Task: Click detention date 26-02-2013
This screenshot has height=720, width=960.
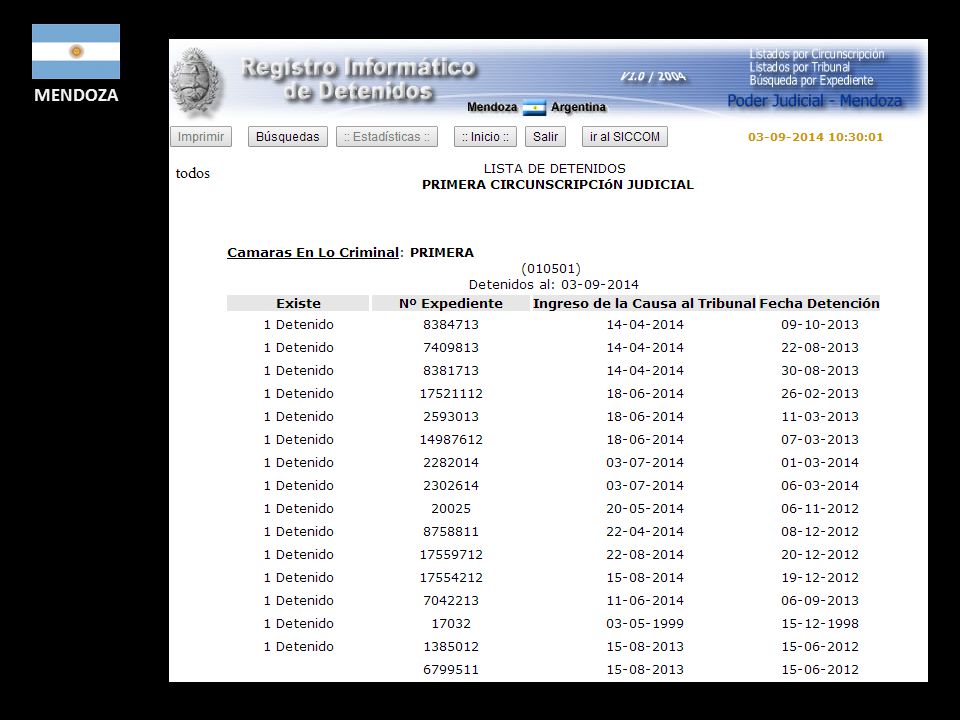Action: pyautogui.click(x=820, y=394)
